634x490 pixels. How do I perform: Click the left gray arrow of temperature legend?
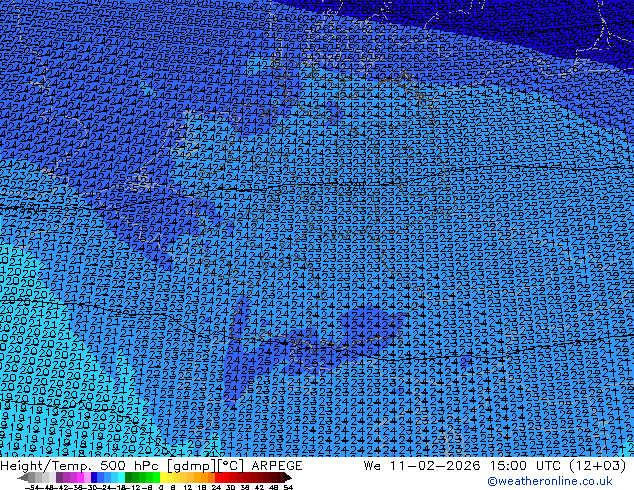[x=23, y=478]
